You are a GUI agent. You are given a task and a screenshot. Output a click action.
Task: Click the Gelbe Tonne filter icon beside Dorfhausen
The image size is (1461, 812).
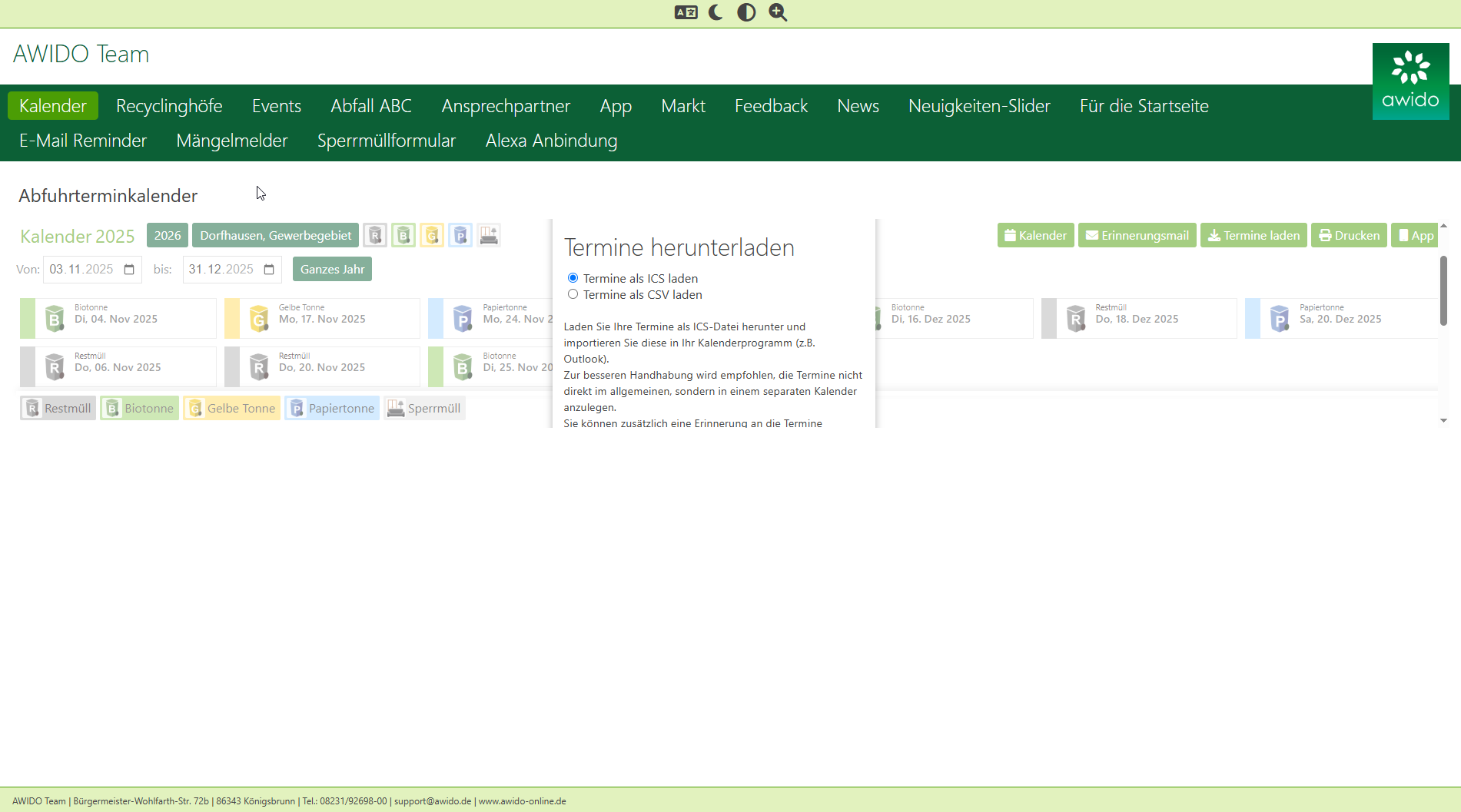point(432,235)
